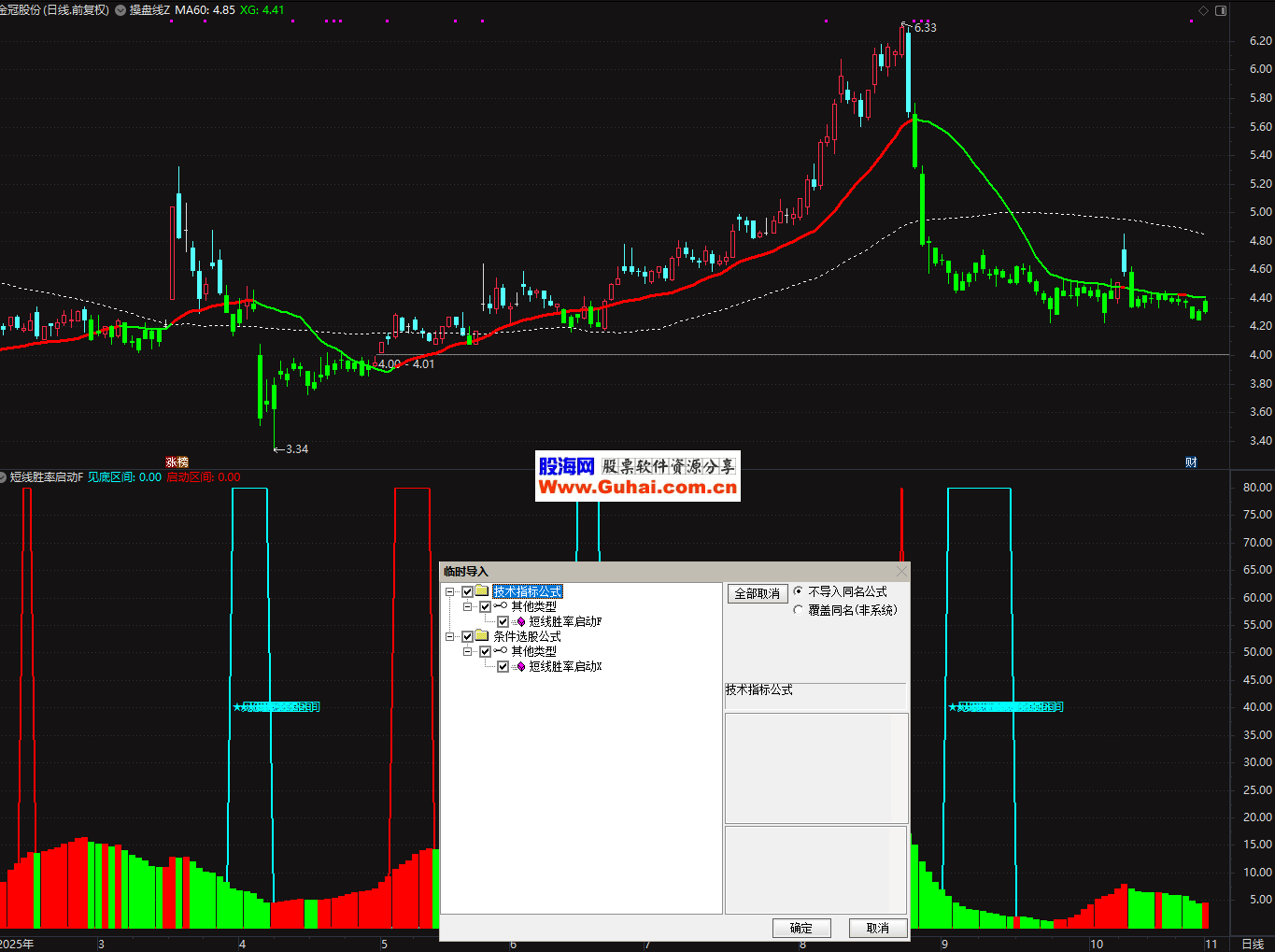Image resolution: width=1275 pixels, height=952 pixels.
Task: Click the 2025年 label on the time axis
Action: pyautogui.click(x=17, y=945)
